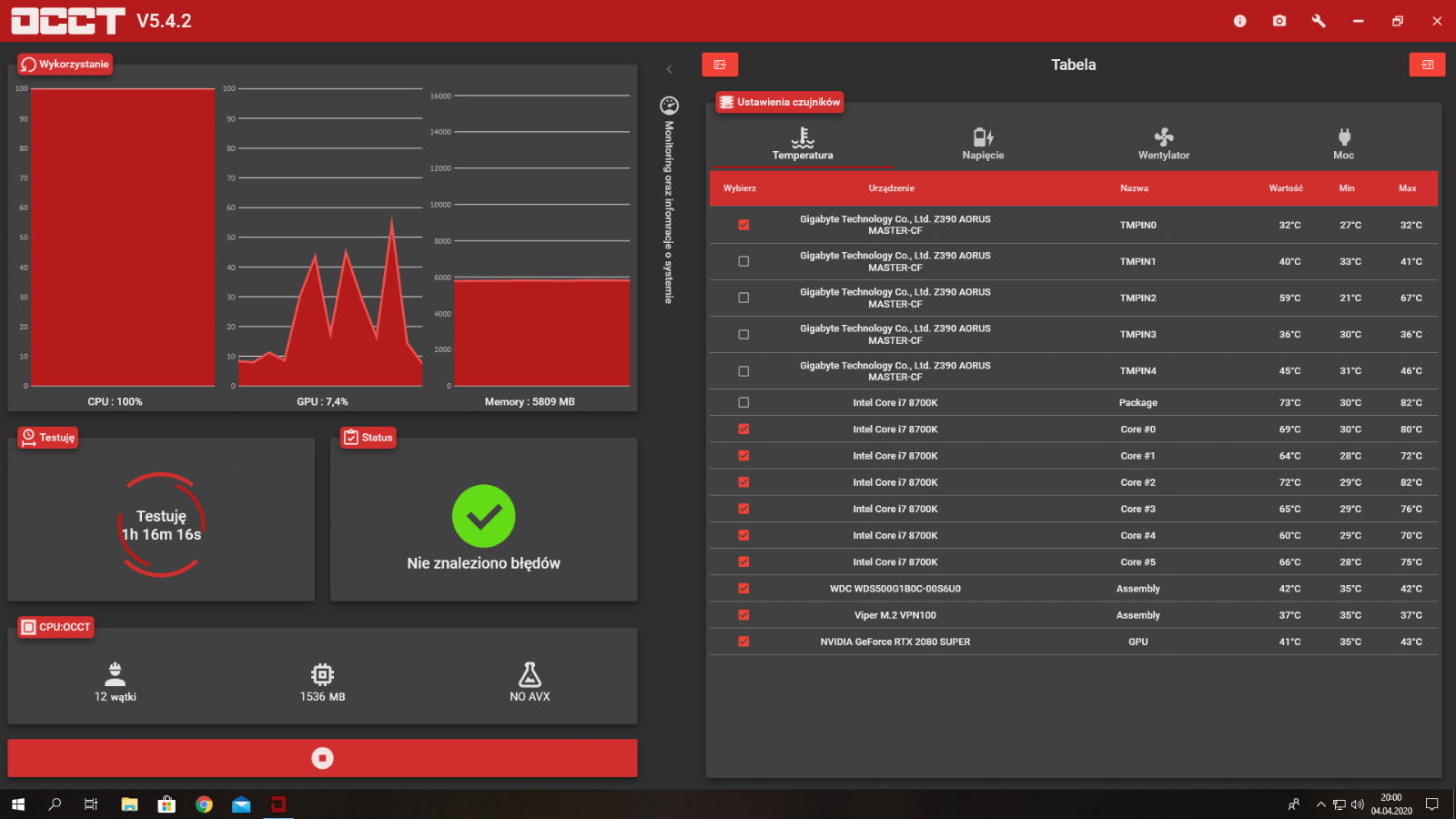The height and width of the screenshot is (819, 1456).
Task: Uncheck the WDC WDS500G1B0C checkbox
Action: [x=743, y=589]
